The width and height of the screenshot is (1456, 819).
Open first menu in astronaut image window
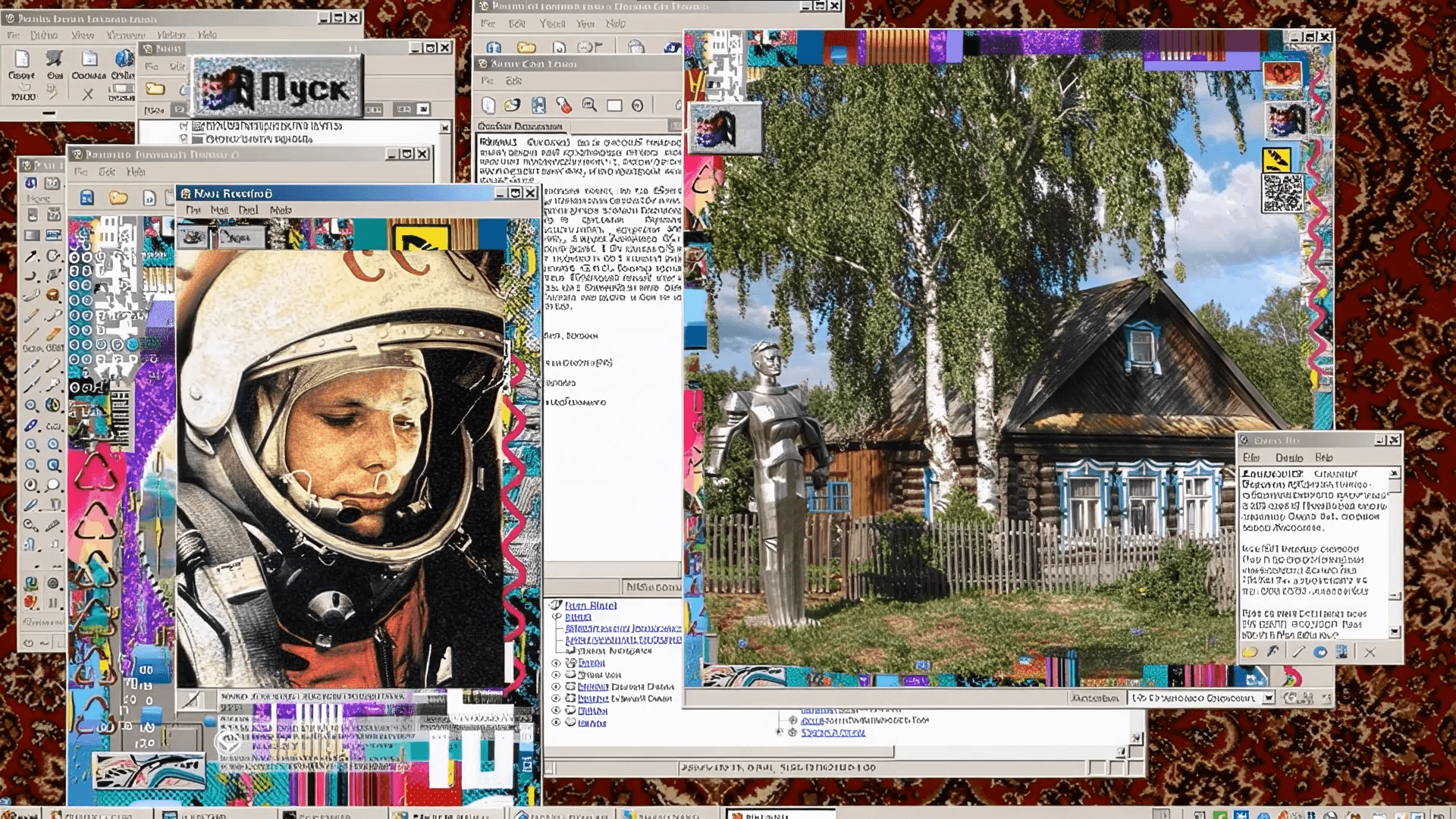tap(193, 210)
